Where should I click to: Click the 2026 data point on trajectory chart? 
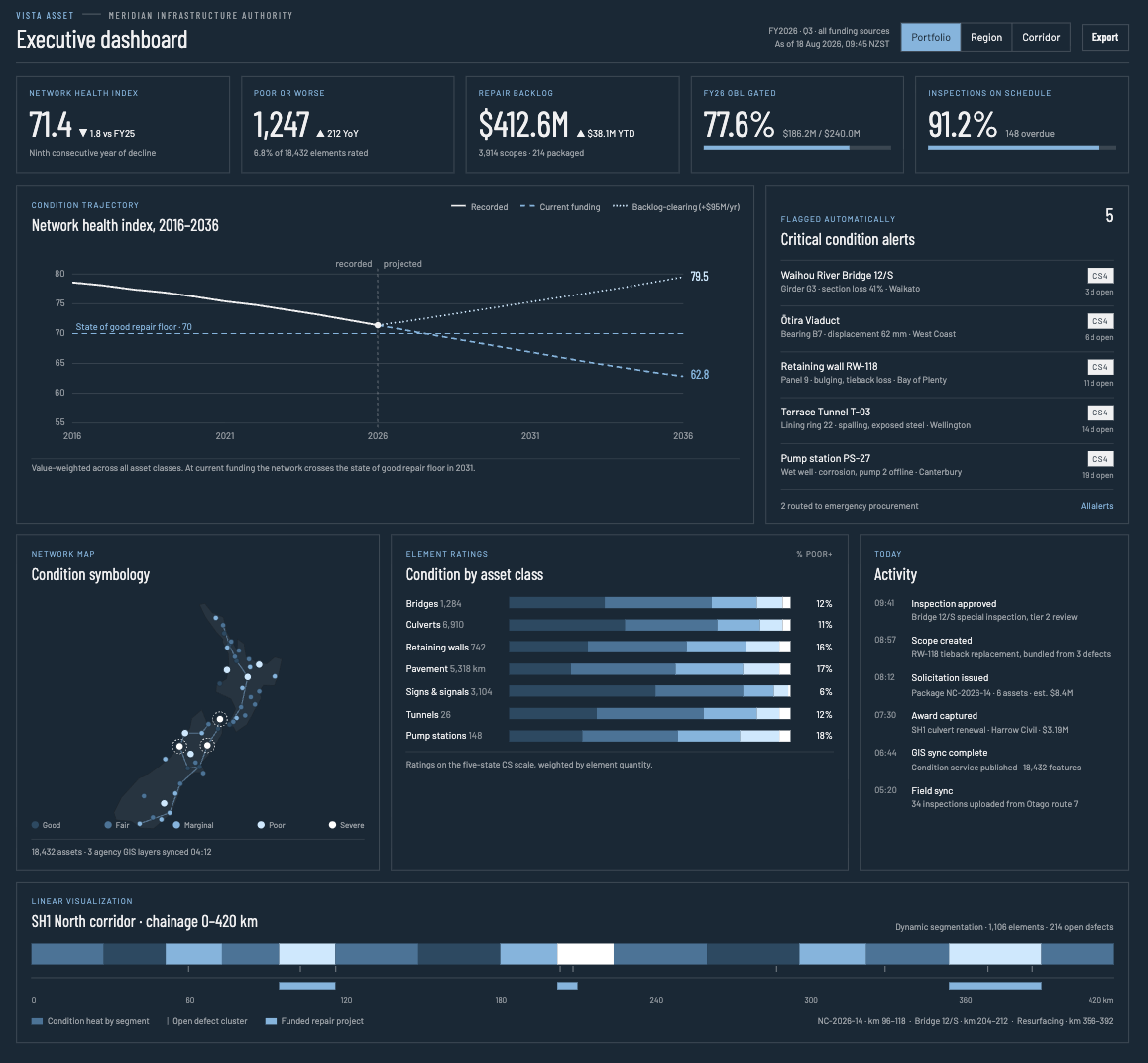pyautogui.click(x=378, y=325)
